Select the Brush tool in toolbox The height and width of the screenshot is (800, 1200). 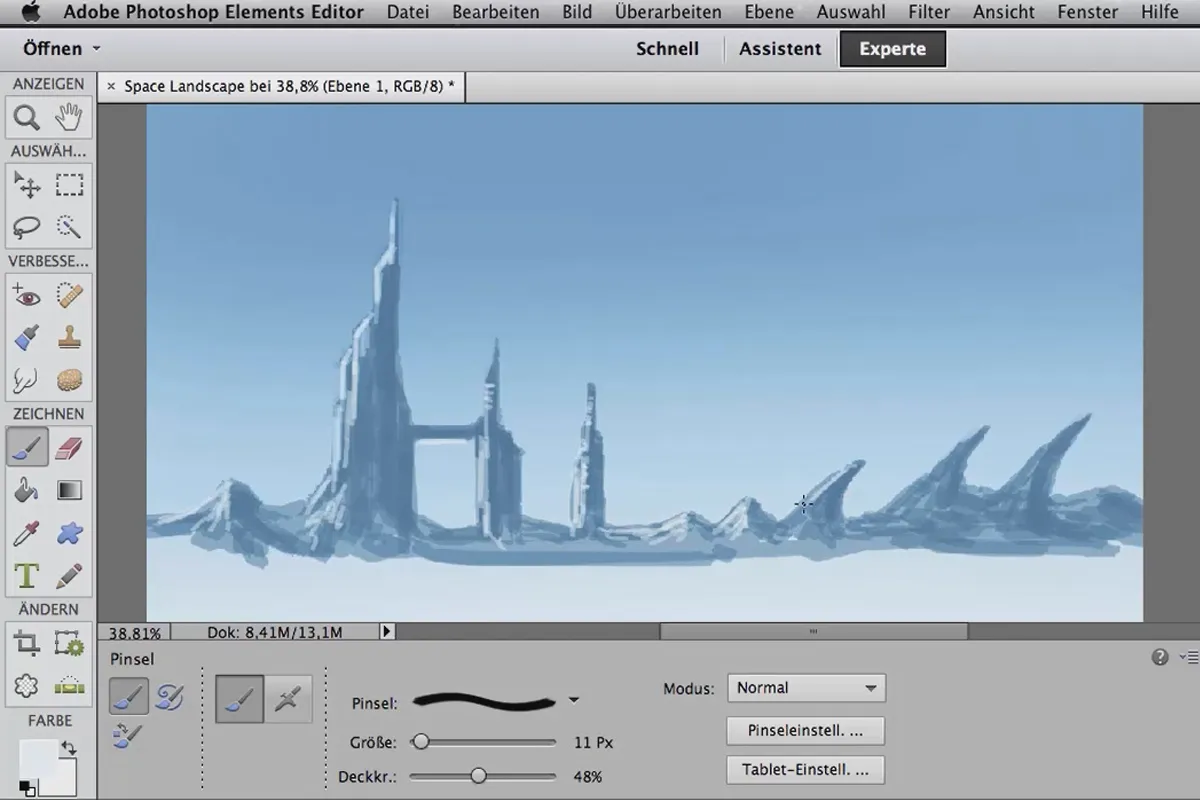27,448
